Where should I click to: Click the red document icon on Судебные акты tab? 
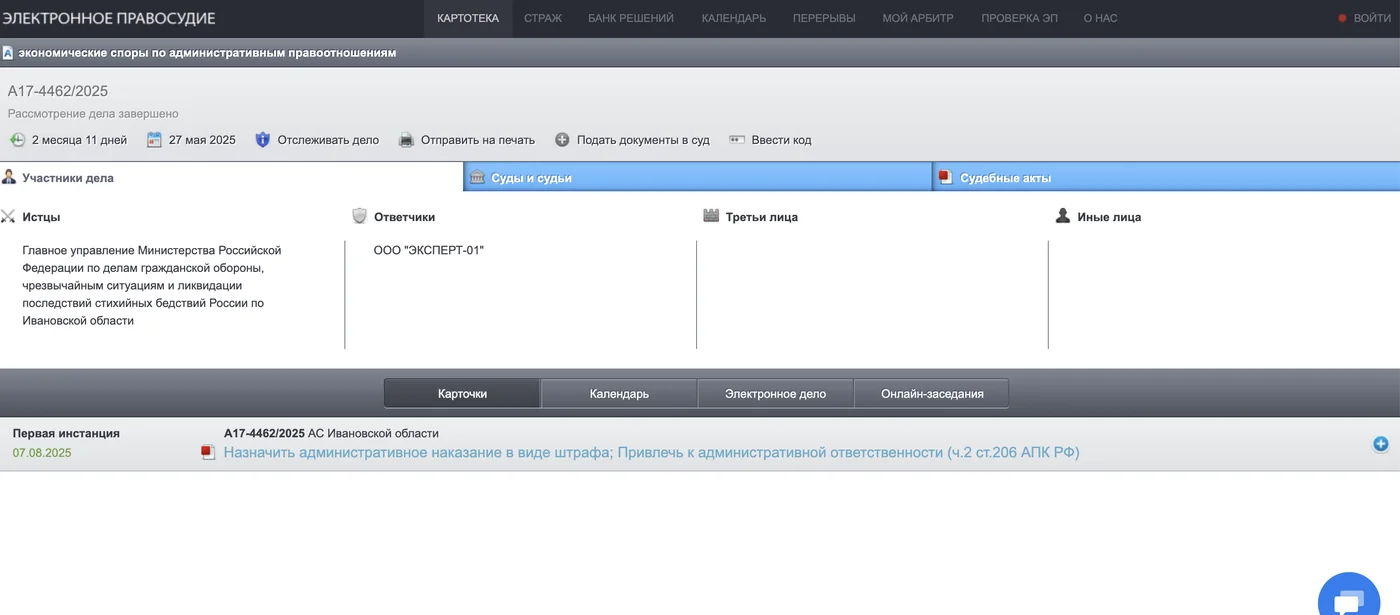pos(945,177)
